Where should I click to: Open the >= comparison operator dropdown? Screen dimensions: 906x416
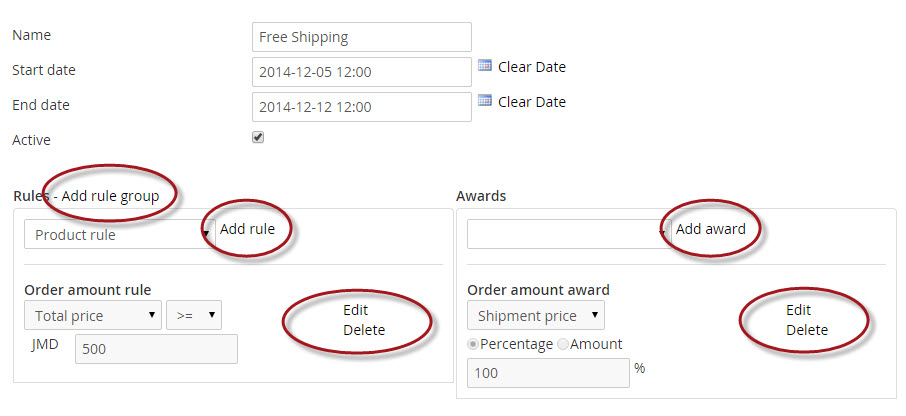(x=194, y=315)
